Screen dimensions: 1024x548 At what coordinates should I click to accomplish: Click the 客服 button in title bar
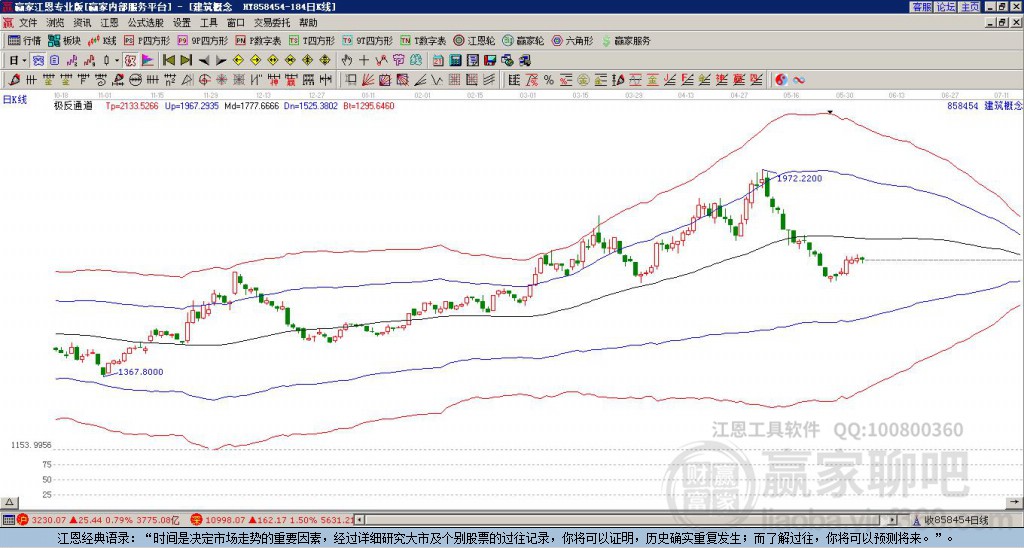click(921, 7)
